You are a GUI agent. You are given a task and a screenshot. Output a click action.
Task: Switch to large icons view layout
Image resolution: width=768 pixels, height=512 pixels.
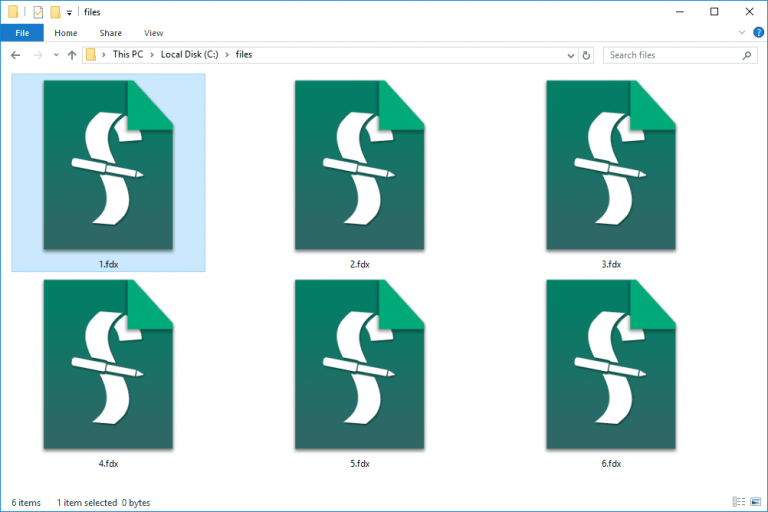(x=756, y=502)
